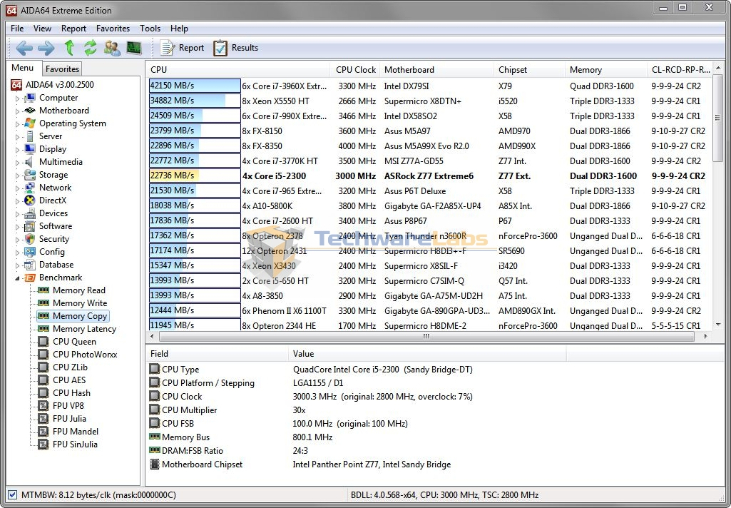Expand the Computer tree node
The height and width of the screenshot is (508, 731).
(17, 98)
